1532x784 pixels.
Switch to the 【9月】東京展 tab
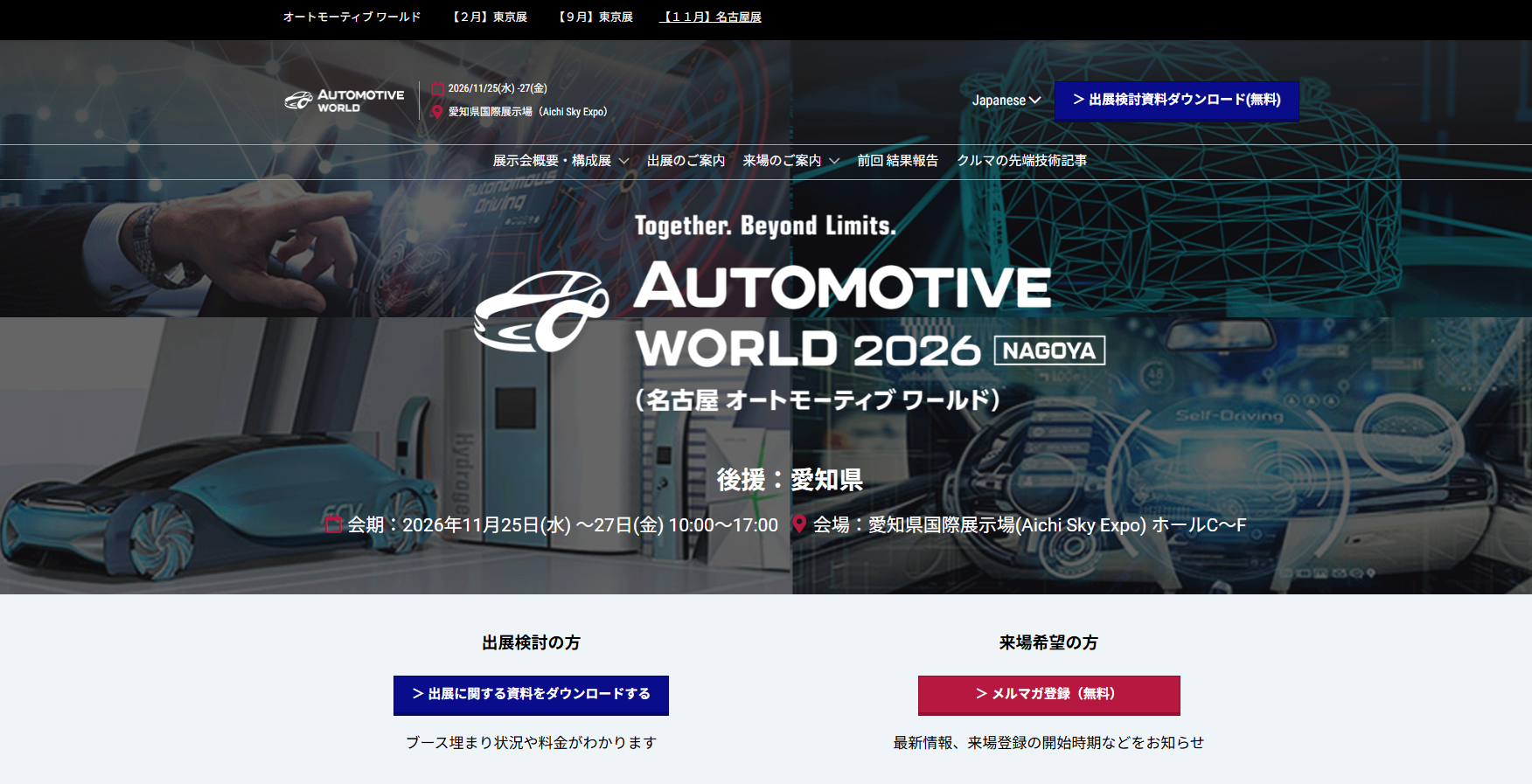coord(595,17)
